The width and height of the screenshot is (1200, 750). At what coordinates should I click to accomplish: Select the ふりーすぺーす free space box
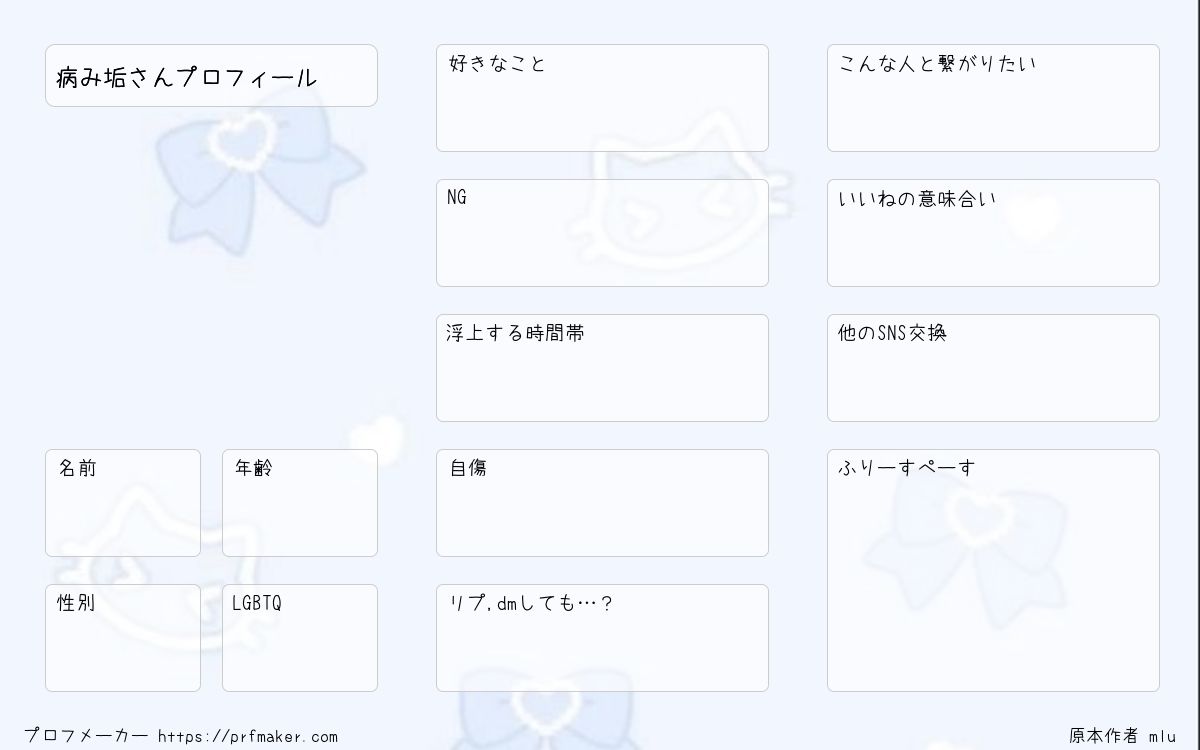point(993,570)
